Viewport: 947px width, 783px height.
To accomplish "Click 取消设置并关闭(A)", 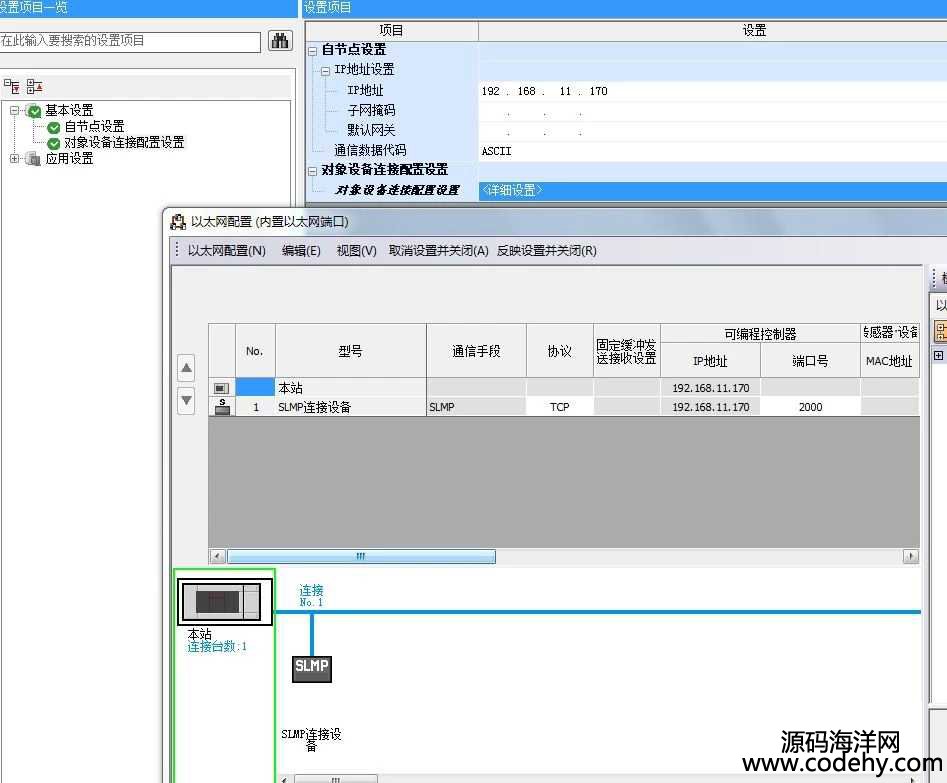I will [x=438, y=251].
